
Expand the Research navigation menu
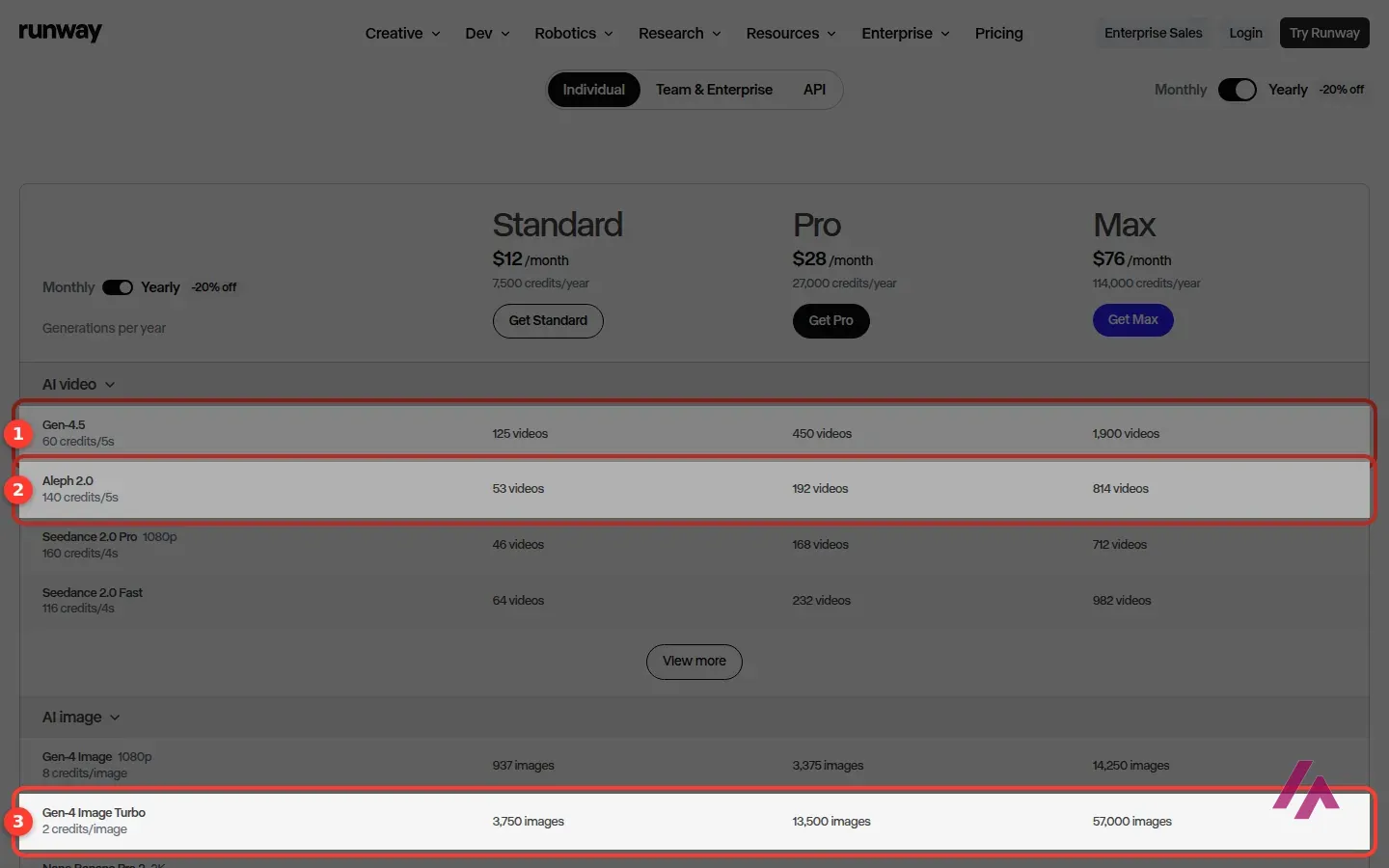pyautogui.click(x=679, y=33)
